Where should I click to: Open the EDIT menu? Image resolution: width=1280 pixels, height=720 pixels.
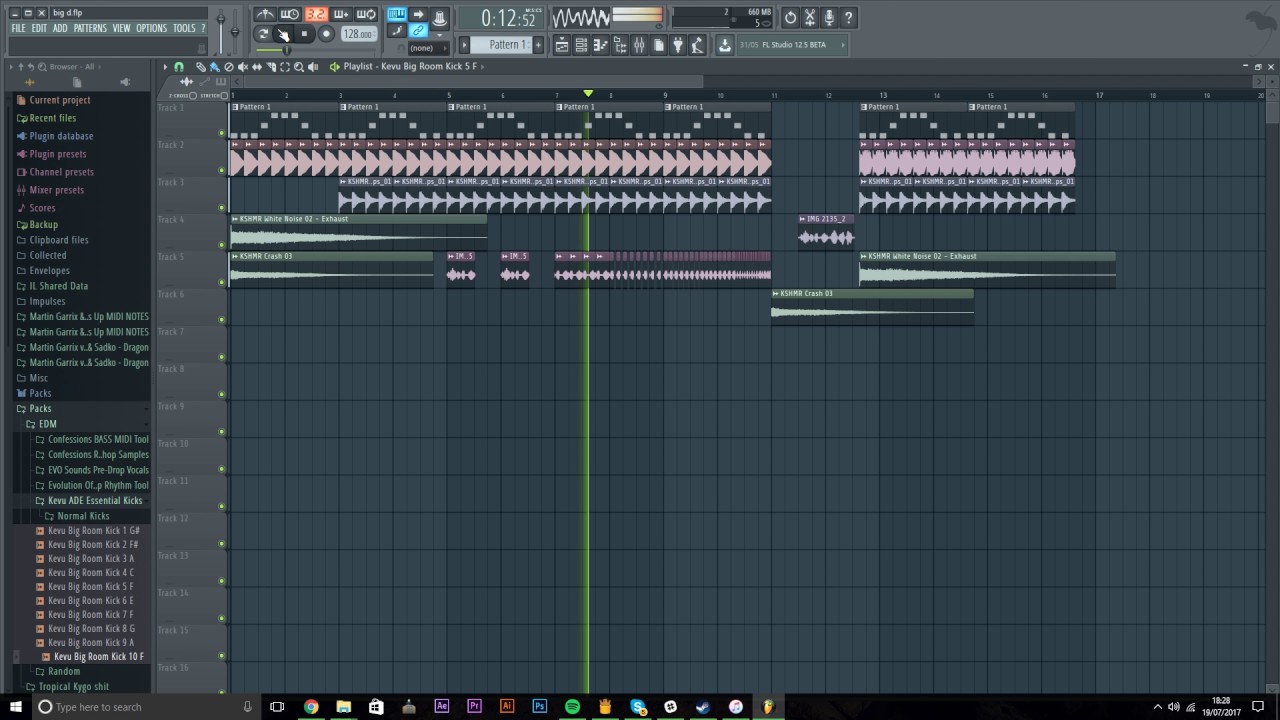39,28
